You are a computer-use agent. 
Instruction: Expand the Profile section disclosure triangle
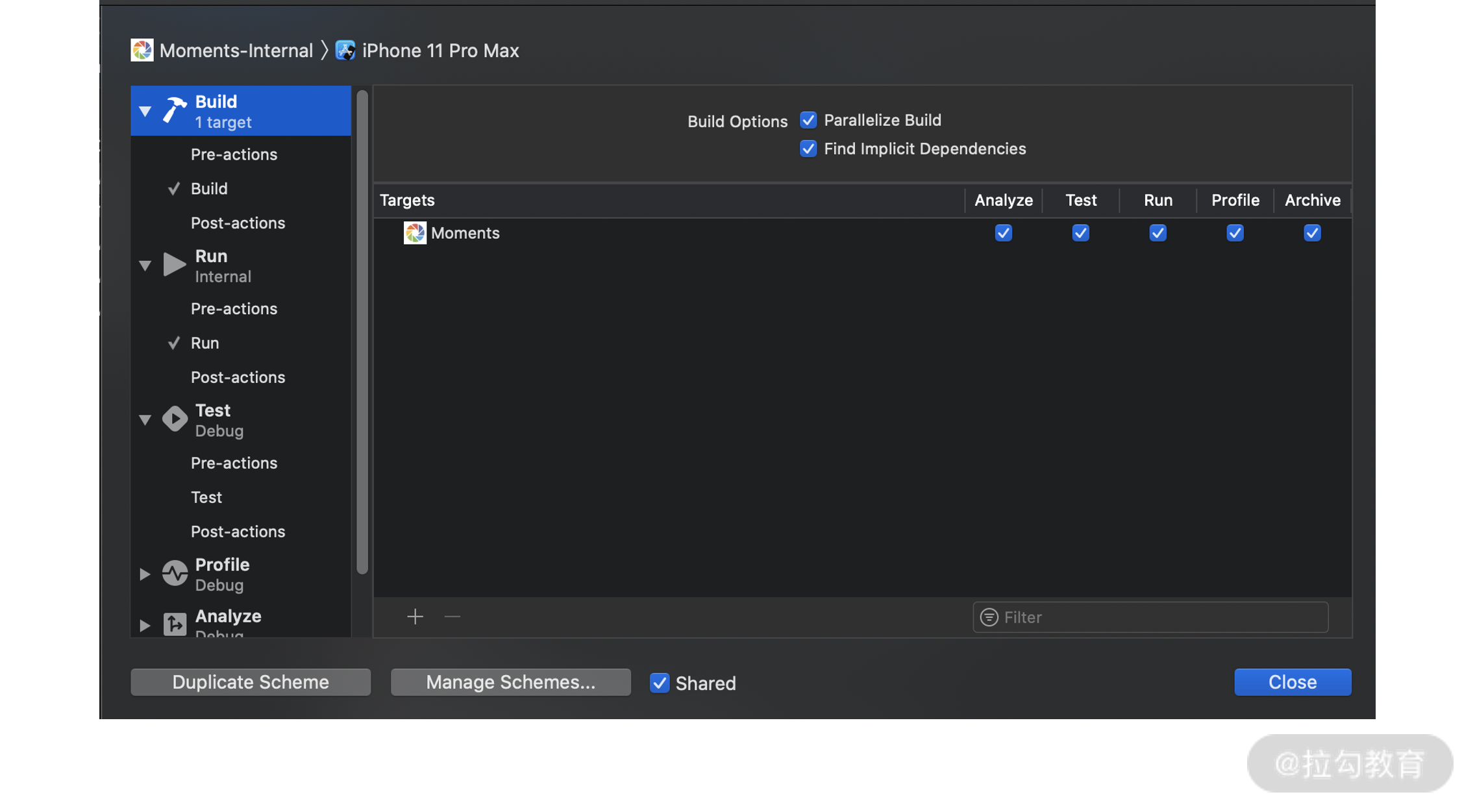click(145, 574)
